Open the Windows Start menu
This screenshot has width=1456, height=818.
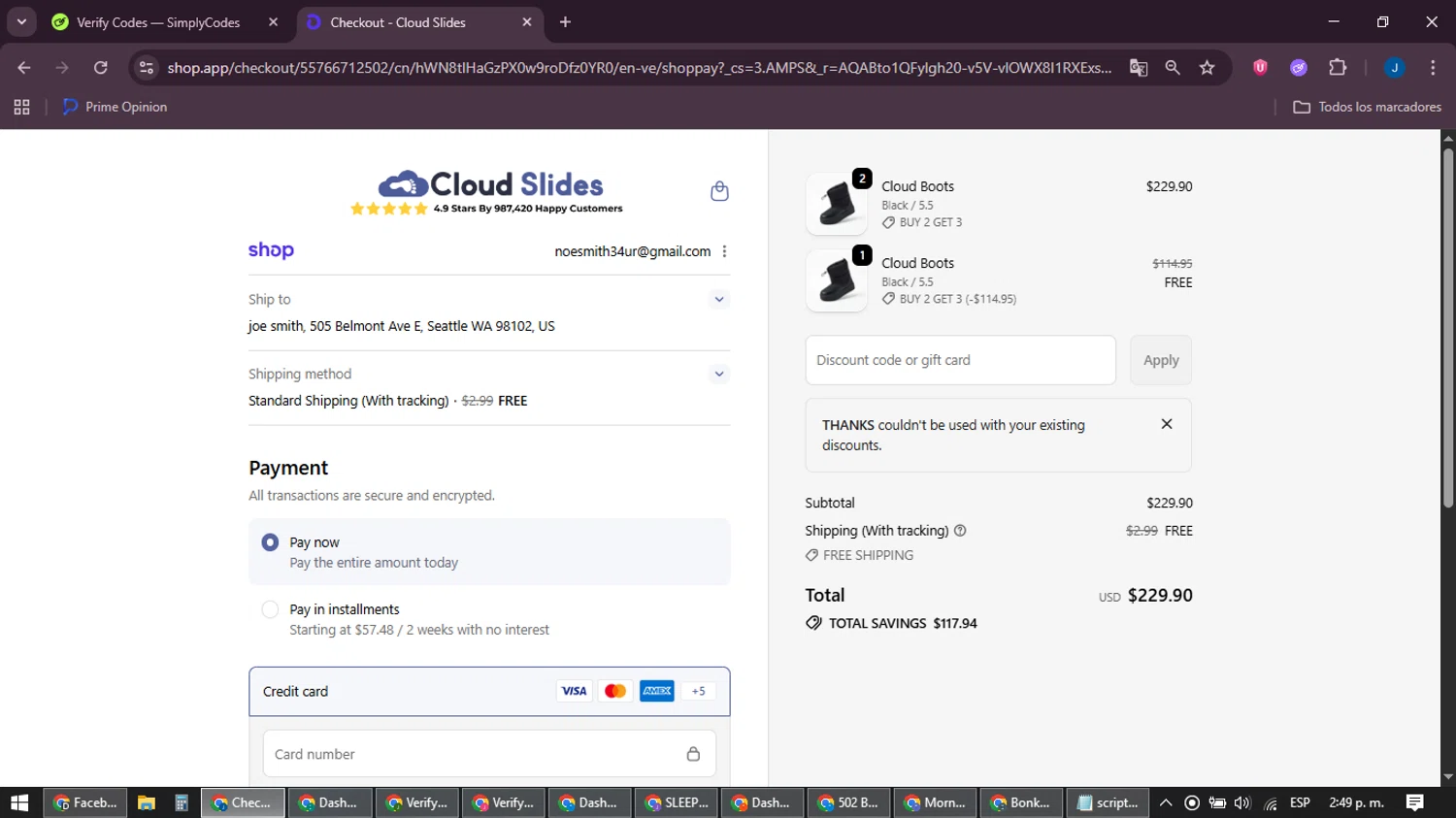[19, 802]
